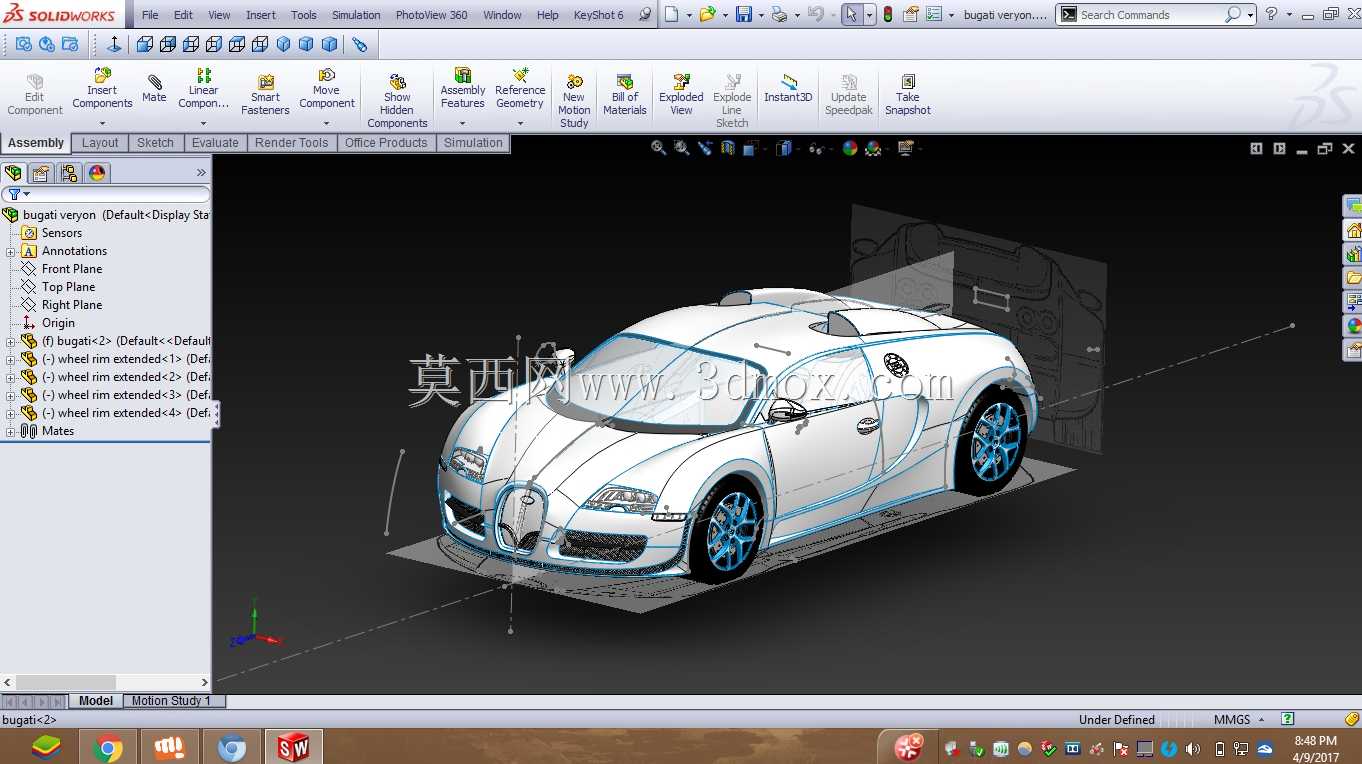Viewport: 1362px width, 764px height.
Task: Switch to the Sketch tab
Action: 155,143
